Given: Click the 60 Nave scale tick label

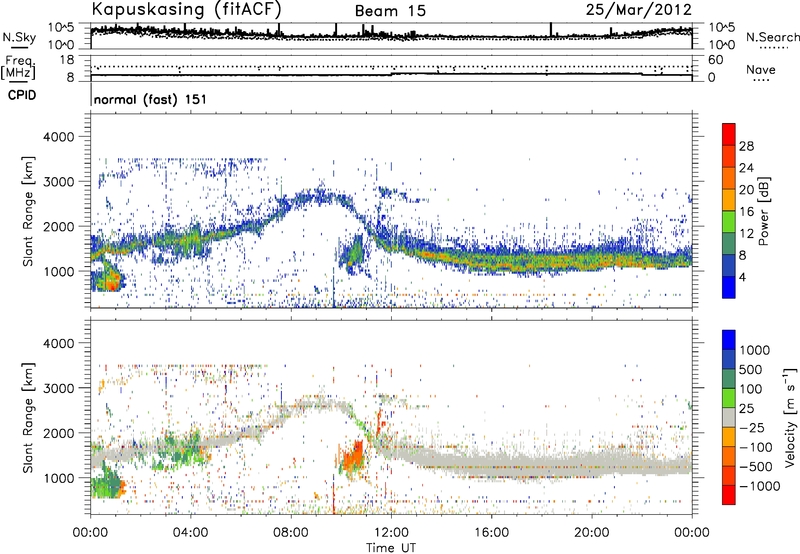Looking at the screenshot, I should [715, 60].
